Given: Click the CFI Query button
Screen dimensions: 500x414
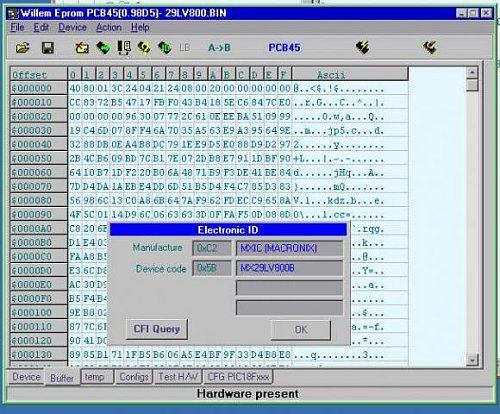Looking at the screenshot, I should 157,329.
